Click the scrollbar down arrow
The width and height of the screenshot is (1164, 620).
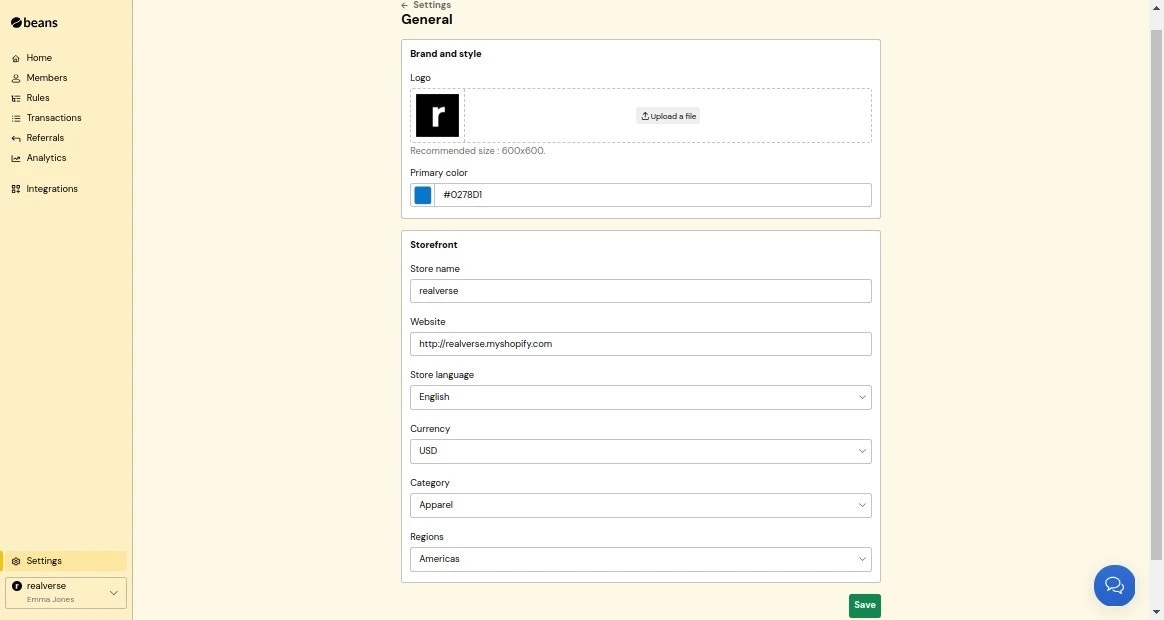(x=1157, y=613)
